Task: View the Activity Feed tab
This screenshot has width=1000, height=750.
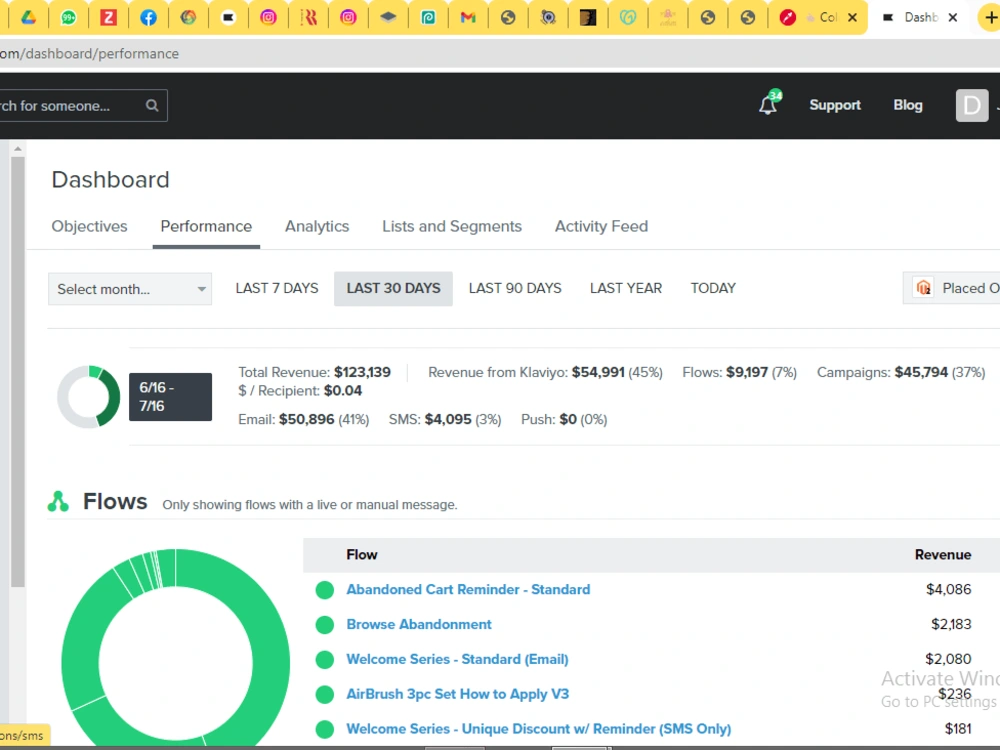Action: tap(601, 226)
